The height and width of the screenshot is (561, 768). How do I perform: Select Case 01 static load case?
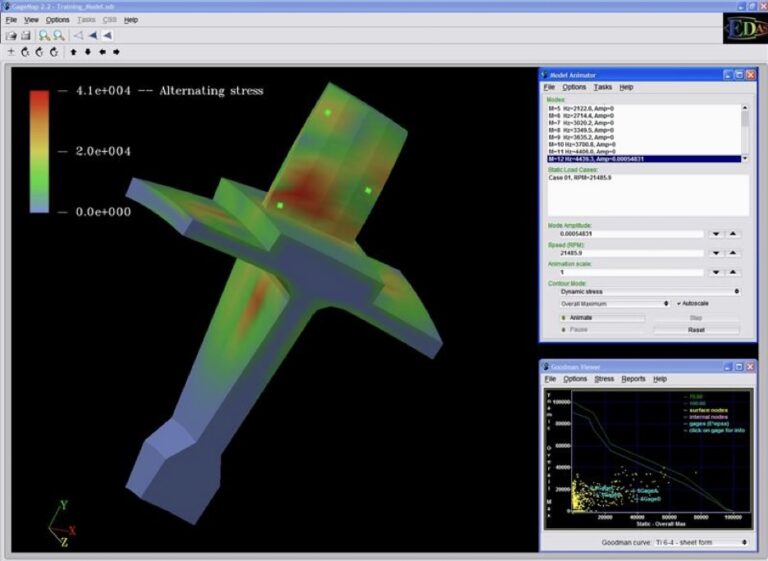(x=579, y=177)
